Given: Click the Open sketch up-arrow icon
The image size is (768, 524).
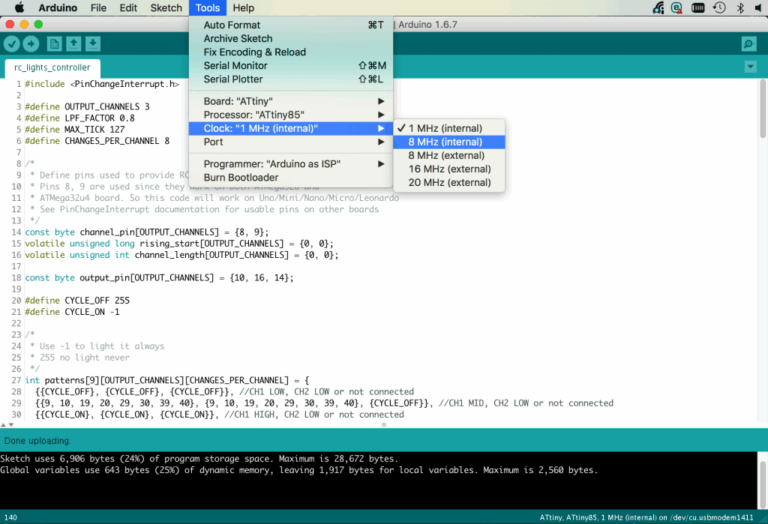Looking at the screenshot, I should point(74,44).
